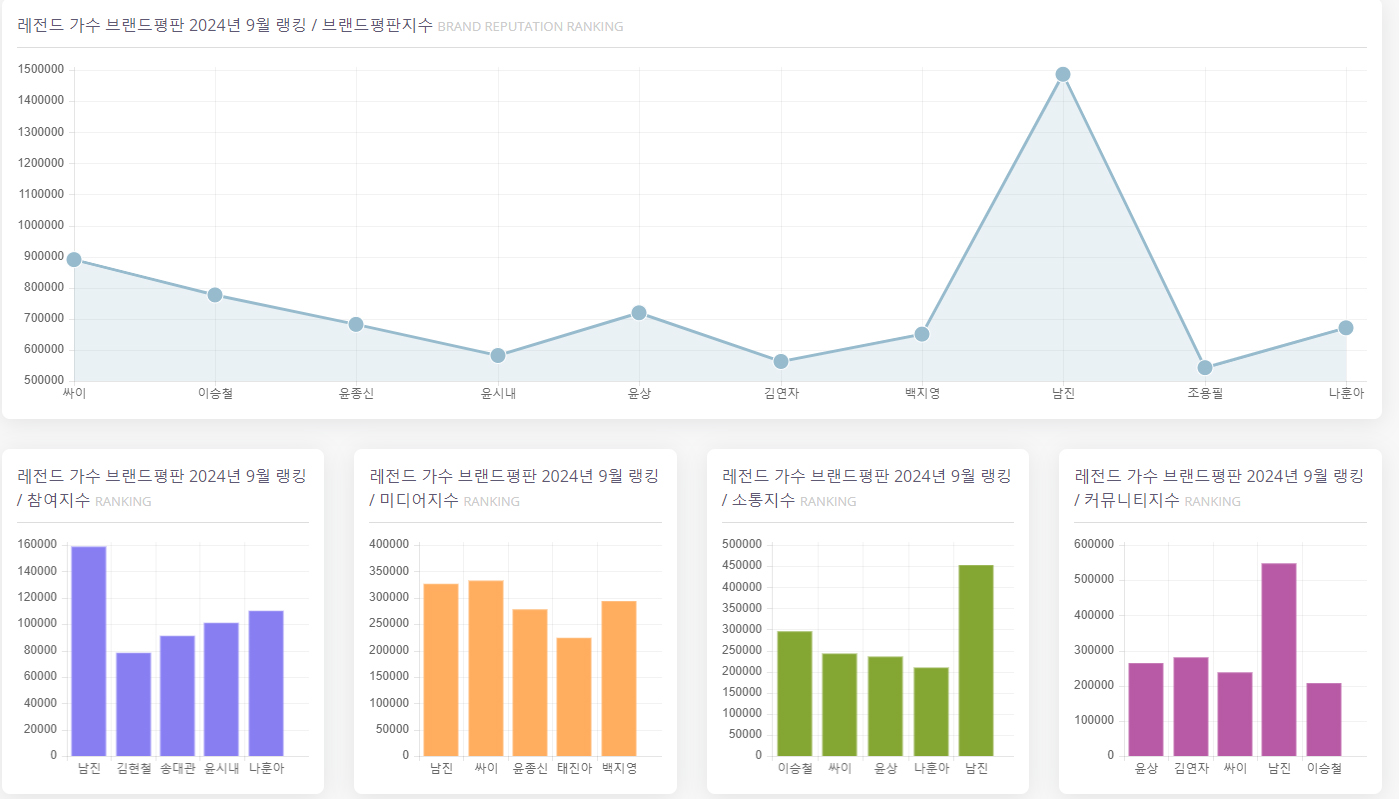
Task: Select the magenta 김연자 bar
Action: (1191, 706)
